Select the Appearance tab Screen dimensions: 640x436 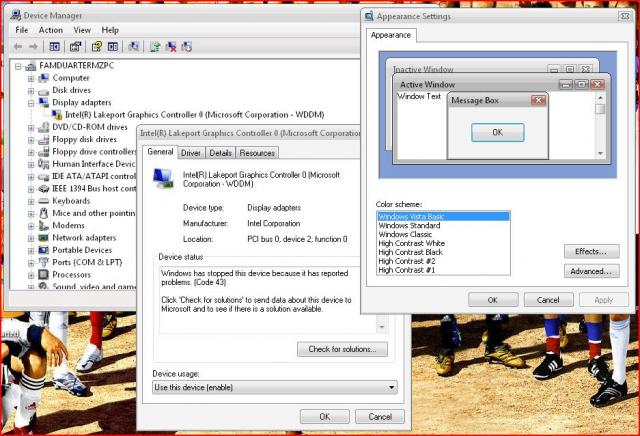[391, 35]
